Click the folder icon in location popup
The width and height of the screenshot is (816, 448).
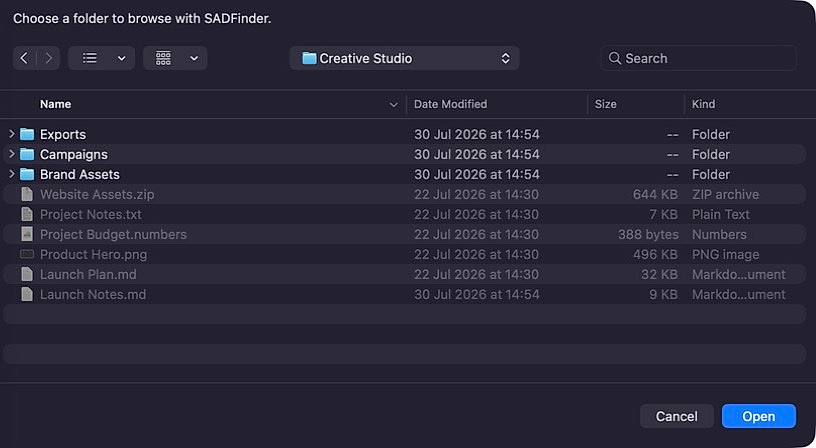309,58
